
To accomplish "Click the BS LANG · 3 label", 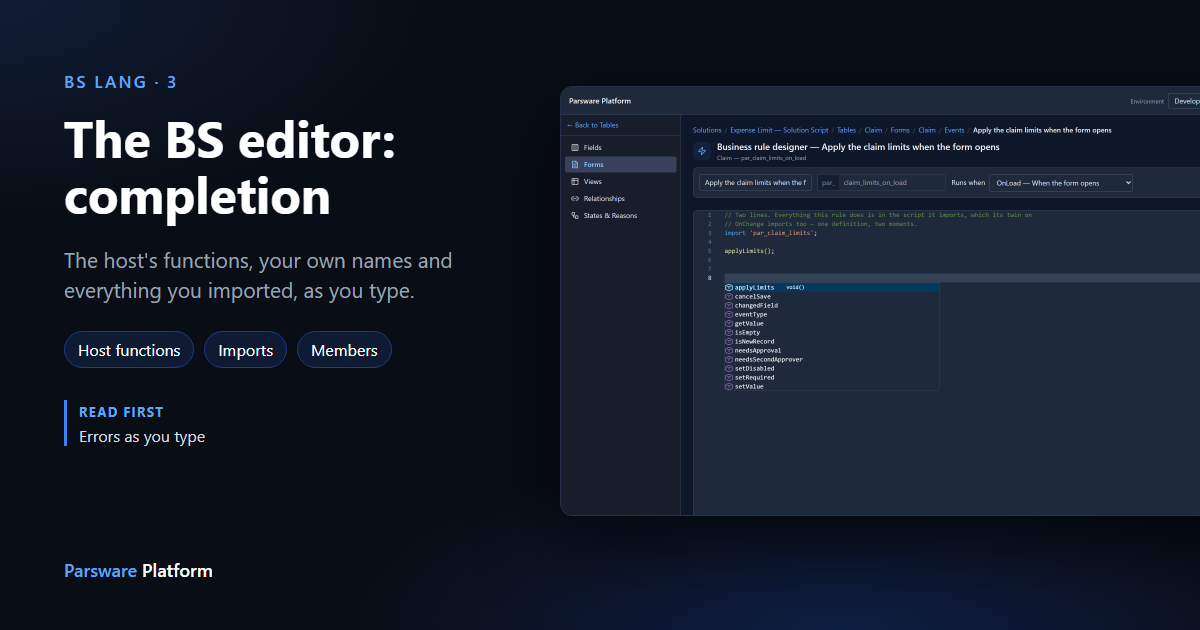I will (x=120, y=82).
